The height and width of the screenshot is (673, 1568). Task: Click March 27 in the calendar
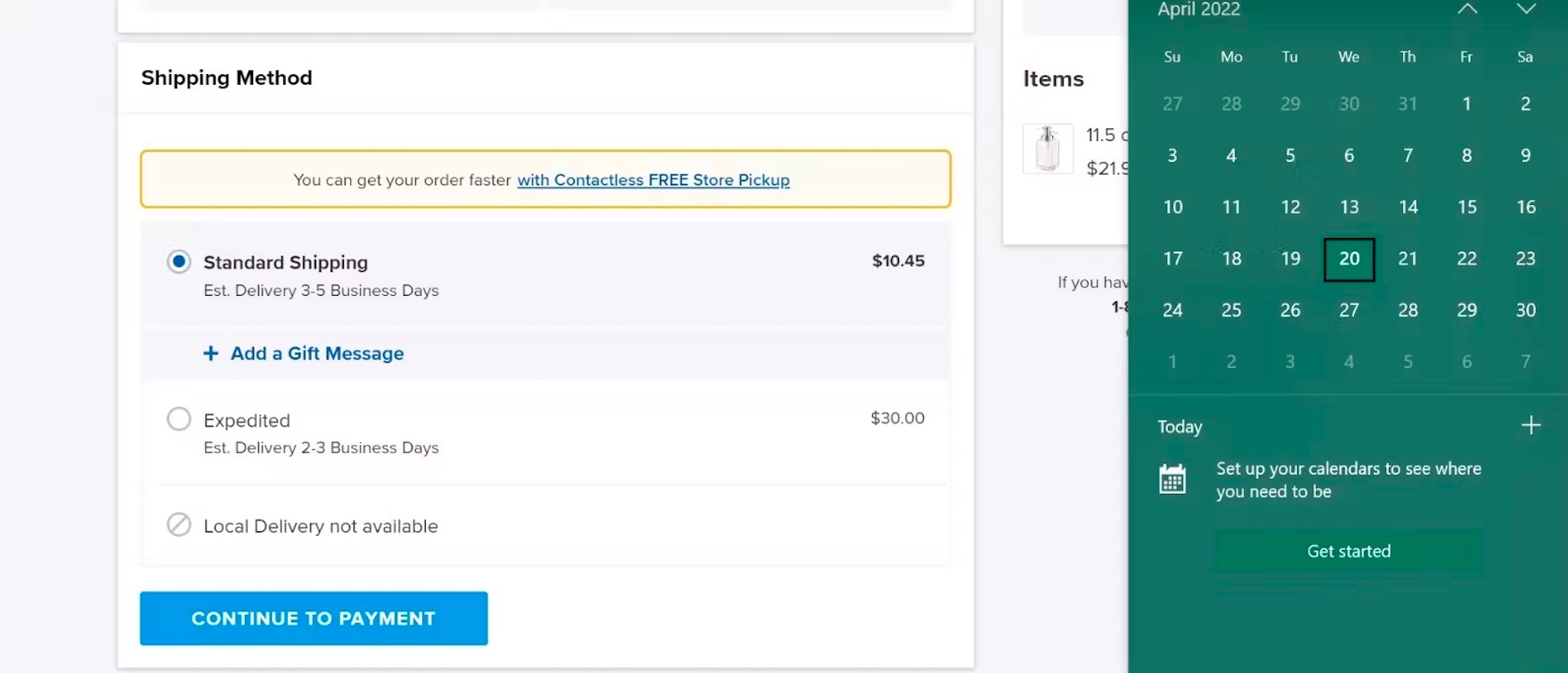[x=1172, y=103]
